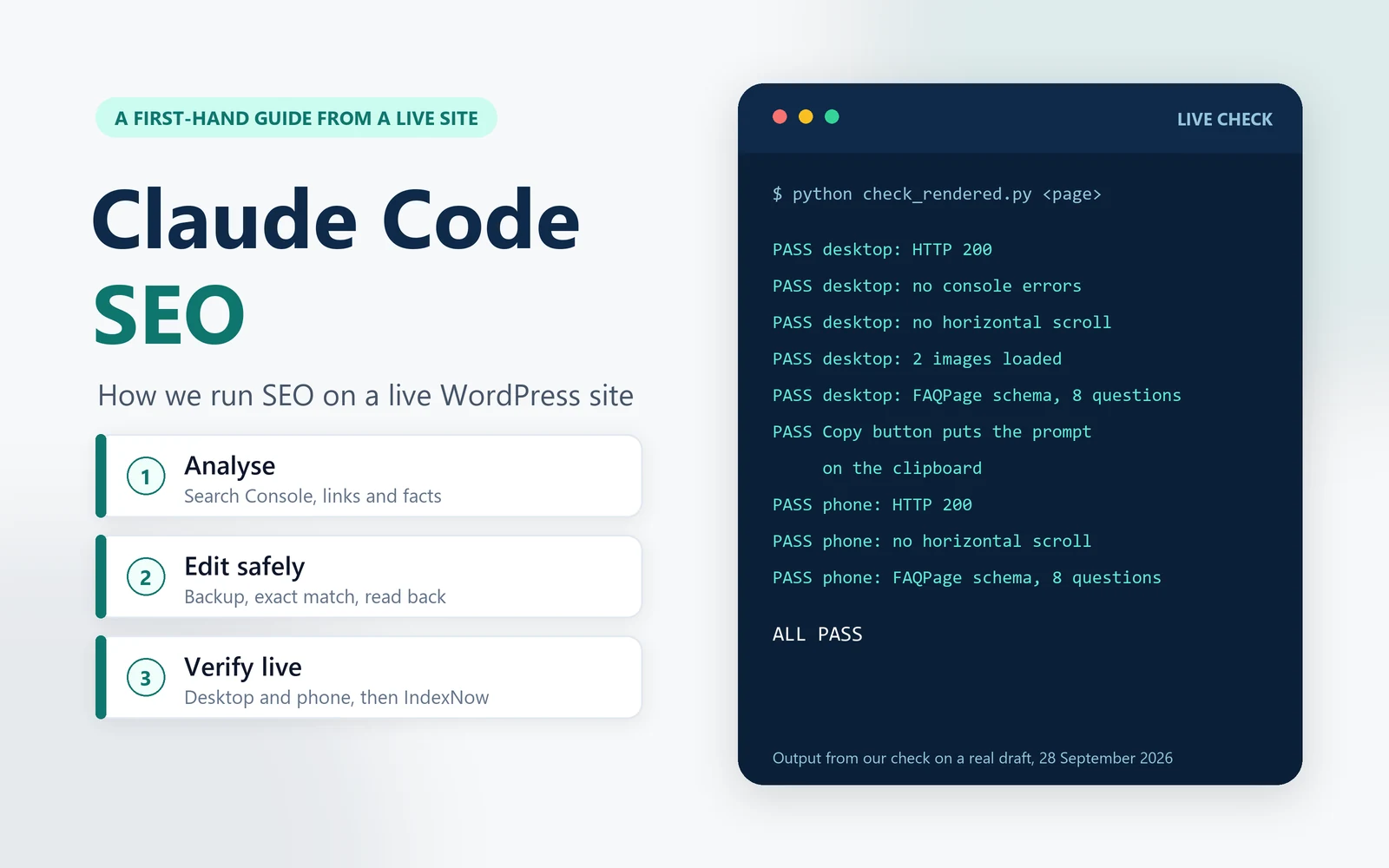Click the "PASS phone: HTTP 200" line
1389x868 pixels.
872,505
